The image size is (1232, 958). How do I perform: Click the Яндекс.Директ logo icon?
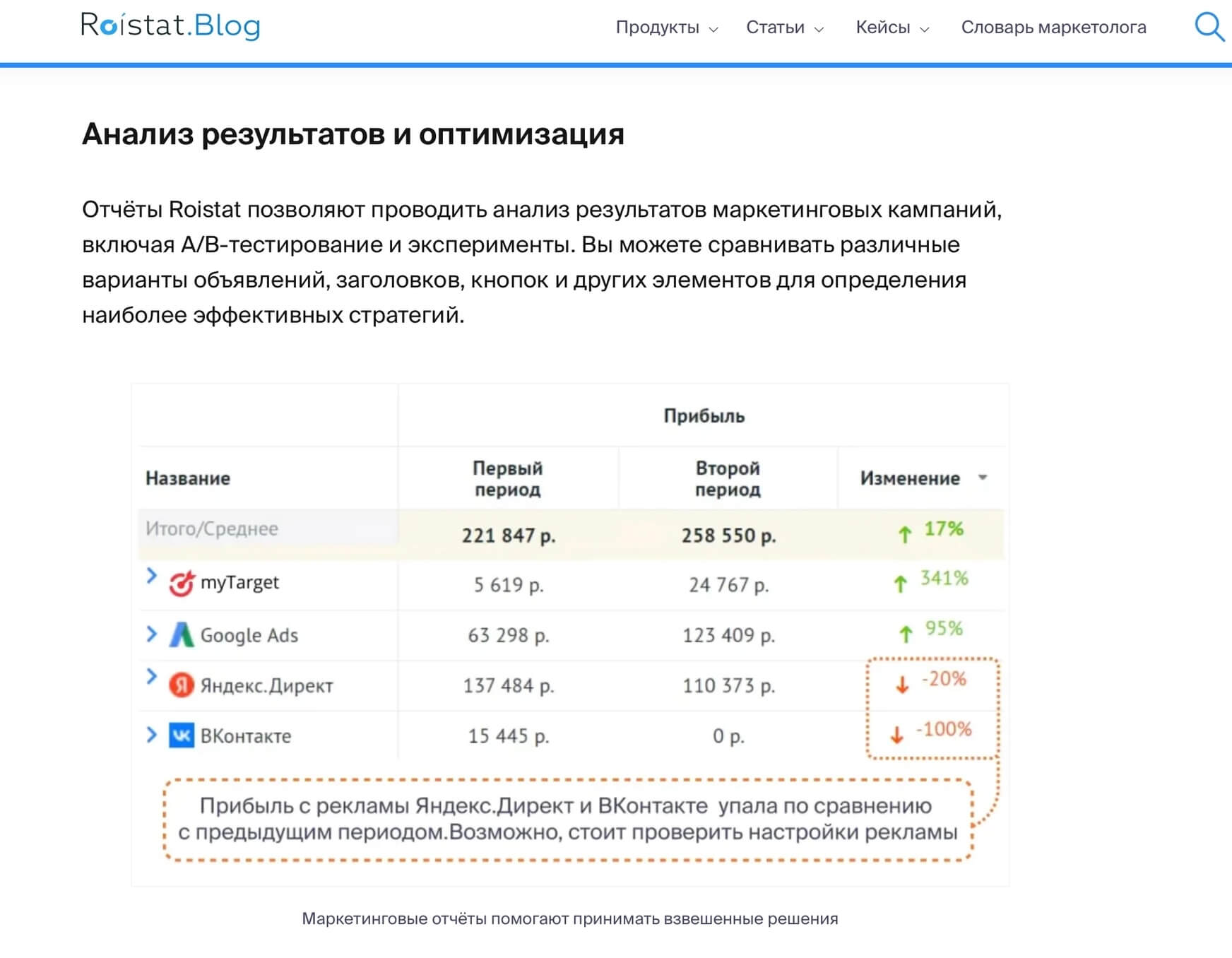181,685
